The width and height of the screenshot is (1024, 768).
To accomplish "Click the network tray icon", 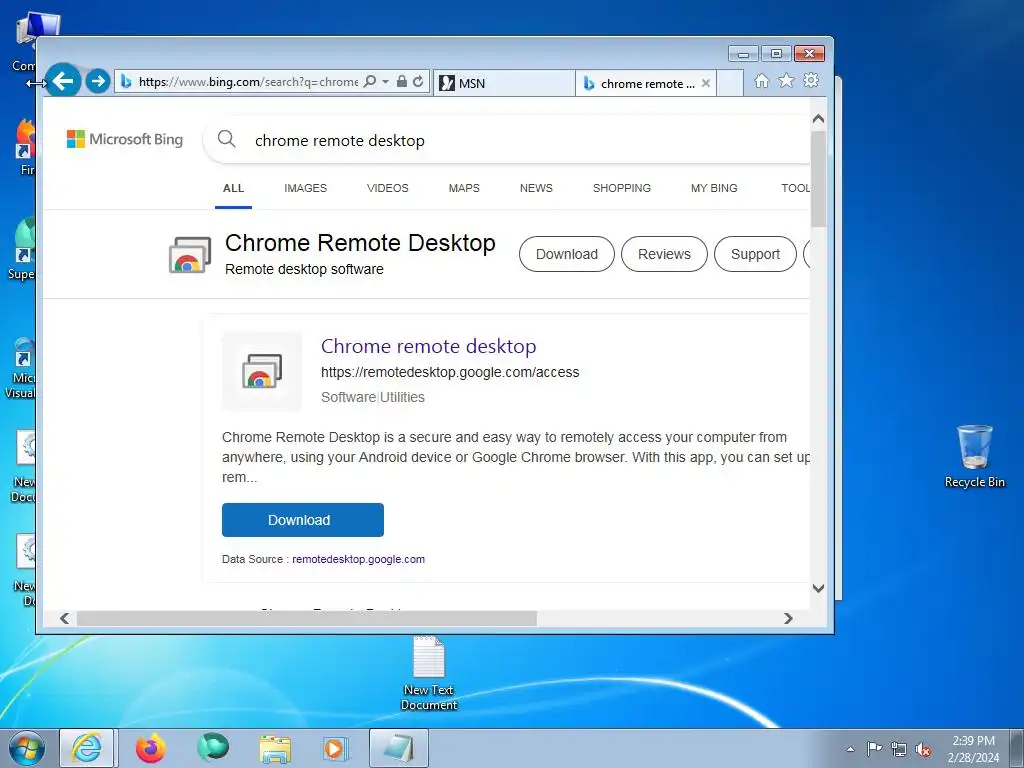I will [899, 749].
